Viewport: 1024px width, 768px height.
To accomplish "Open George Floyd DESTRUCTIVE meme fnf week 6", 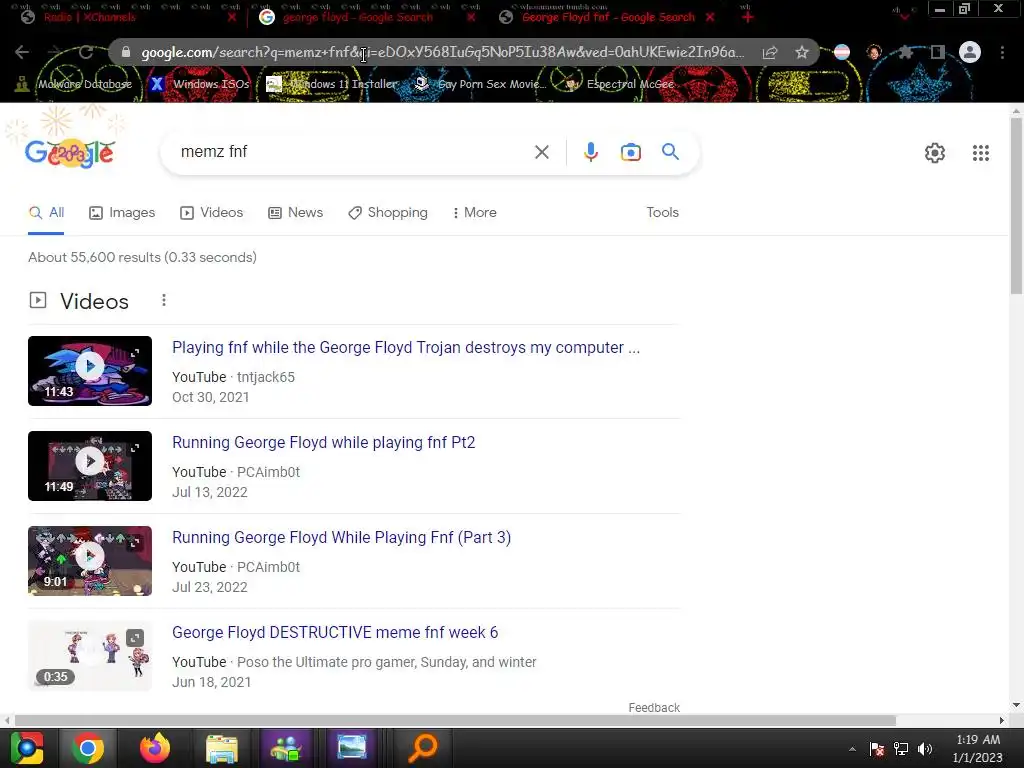I will [335, 632].
